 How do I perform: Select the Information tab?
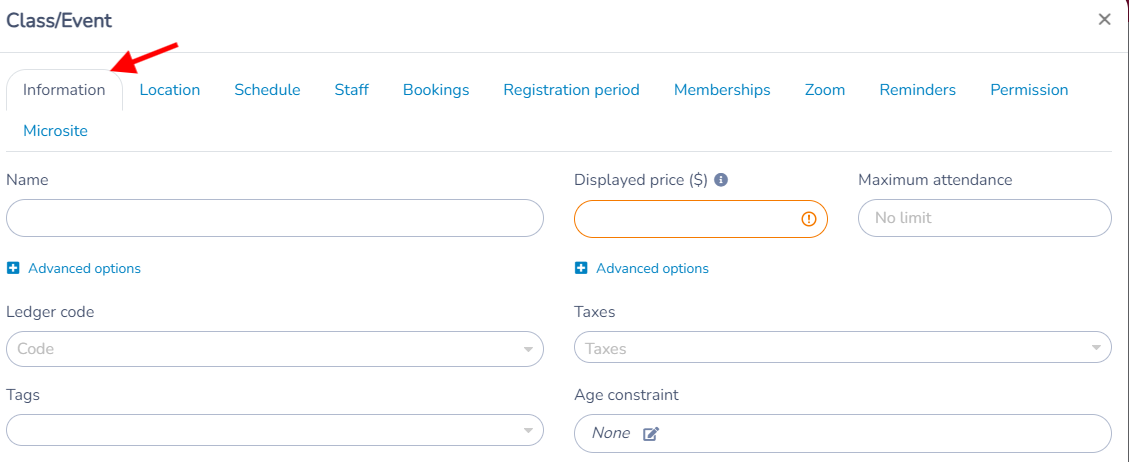pos(64,90)
